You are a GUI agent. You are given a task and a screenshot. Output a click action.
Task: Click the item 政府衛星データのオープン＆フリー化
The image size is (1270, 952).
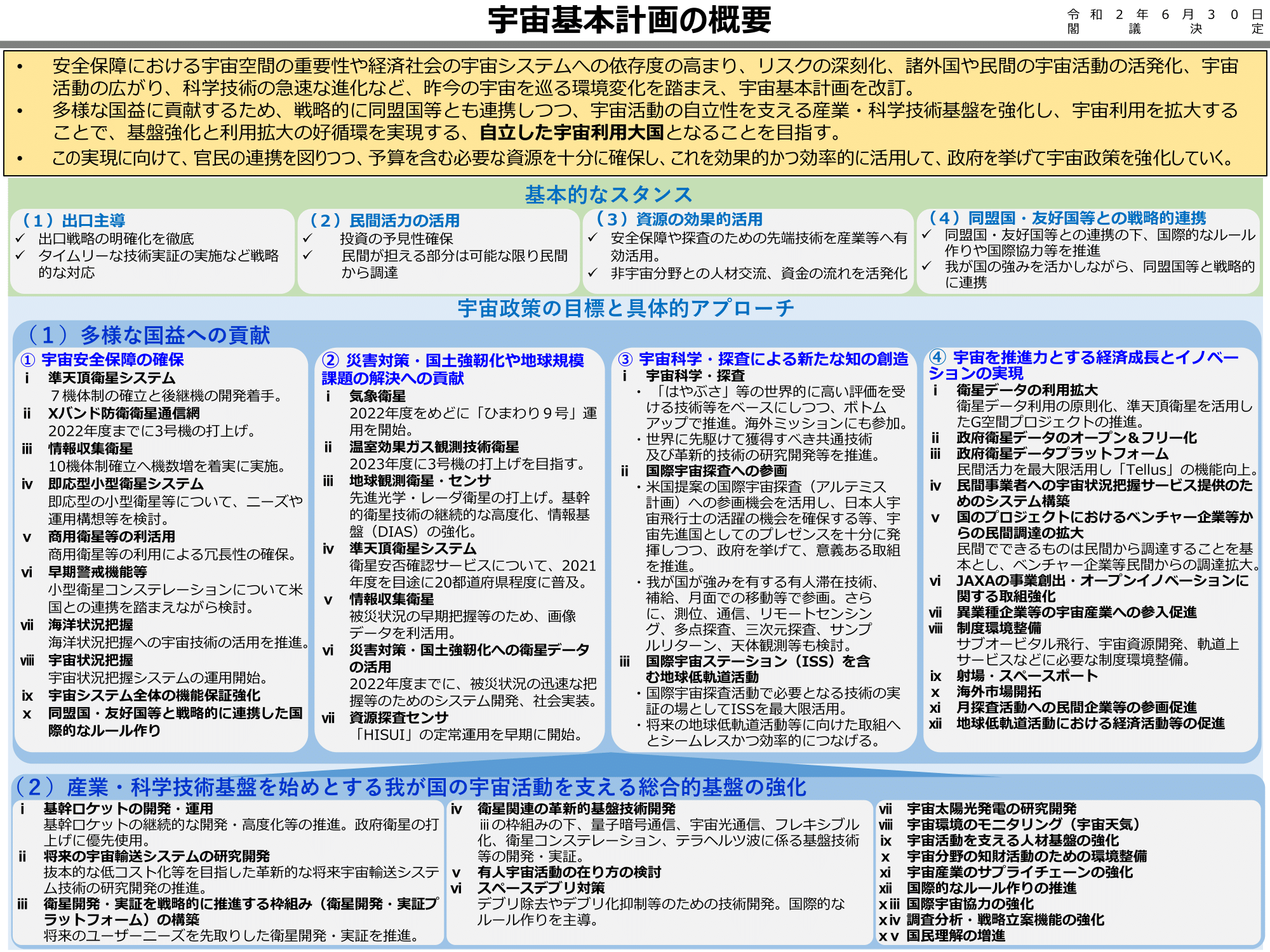coord(1077,438)
